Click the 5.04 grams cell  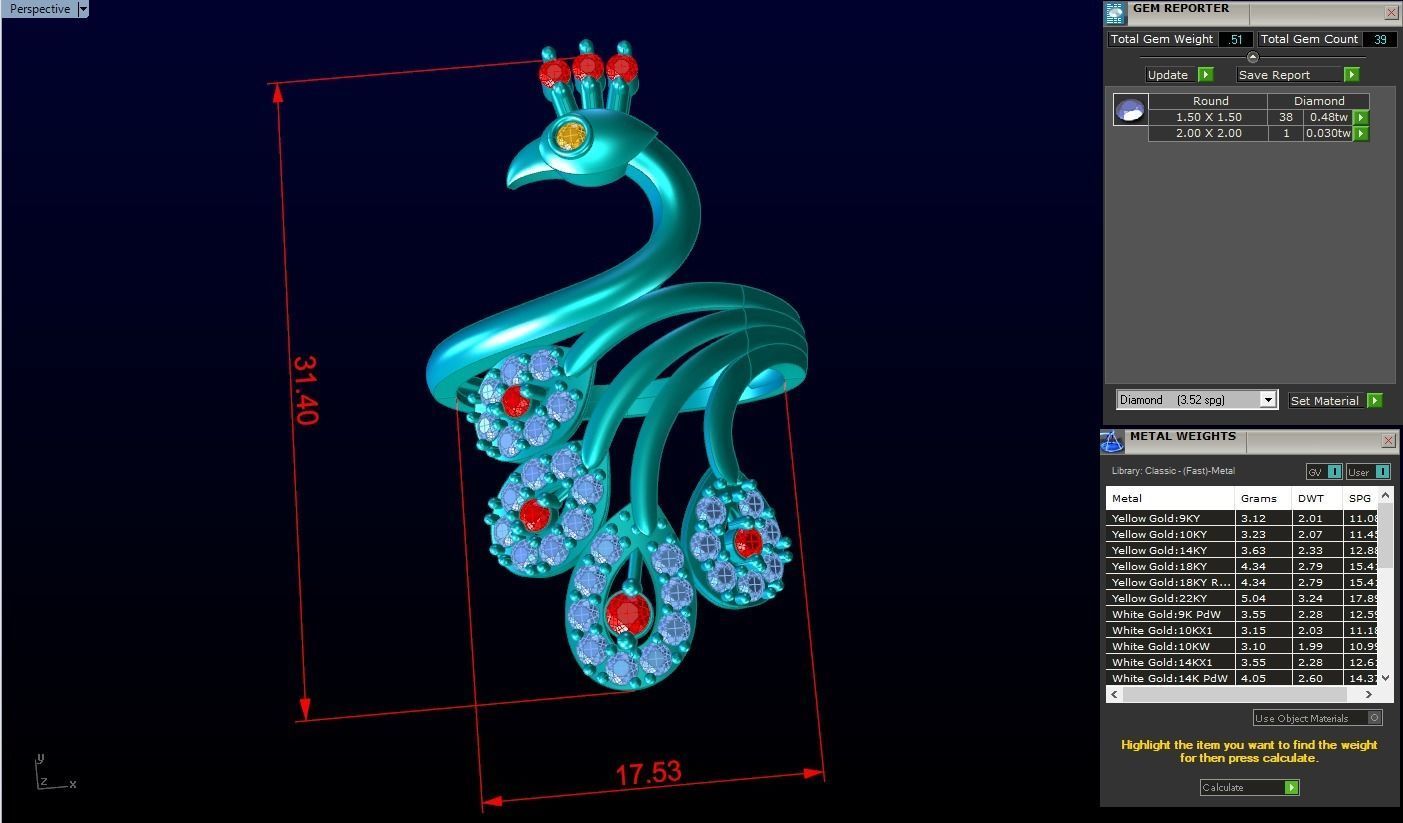[x=1263, y=598]
